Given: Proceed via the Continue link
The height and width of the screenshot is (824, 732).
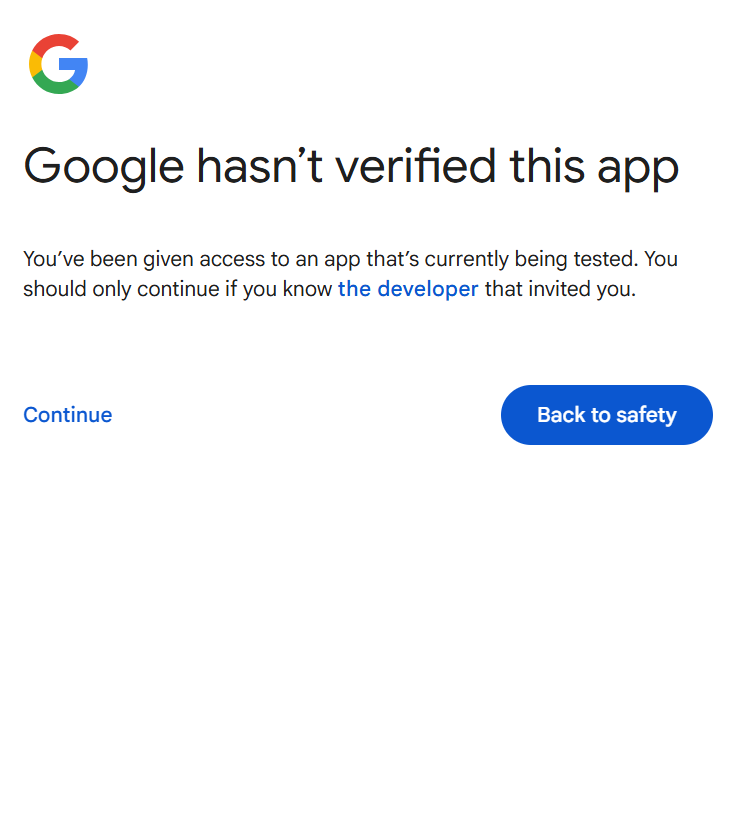Looking at the screenshot, I should point(67,415).
